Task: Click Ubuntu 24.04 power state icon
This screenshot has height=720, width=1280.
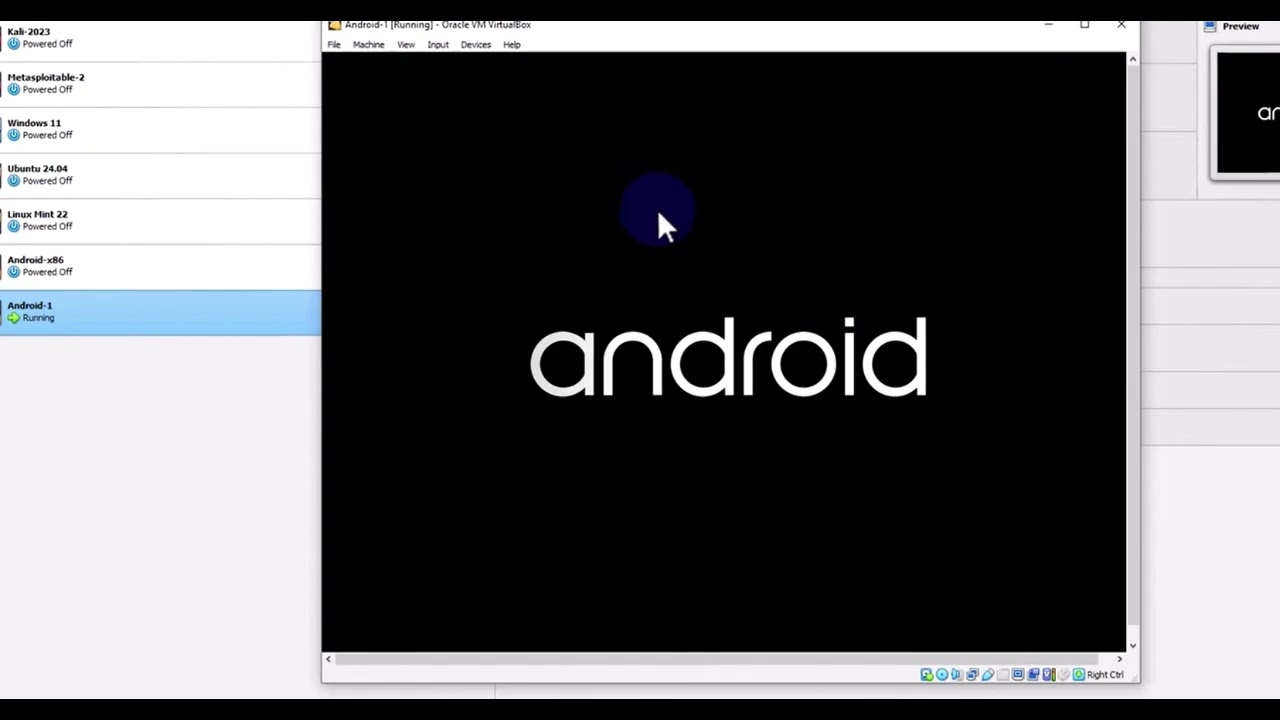Action: click(x=13, y=181)
